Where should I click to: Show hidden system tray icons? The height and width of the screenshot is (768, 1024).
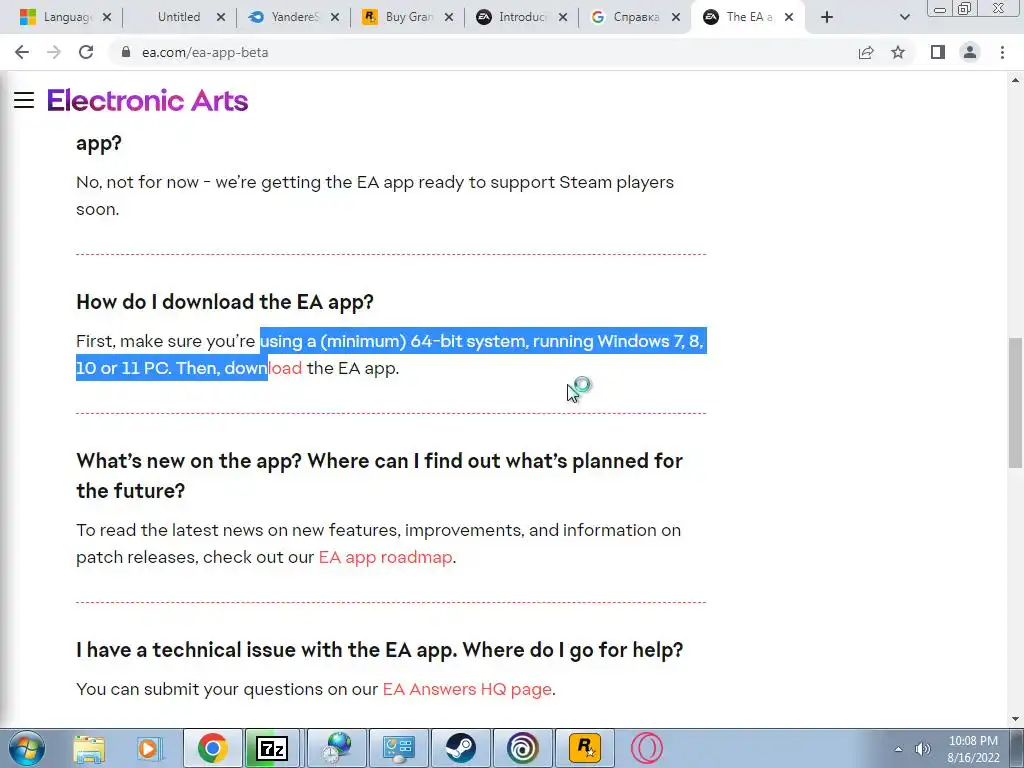point(899,749)
